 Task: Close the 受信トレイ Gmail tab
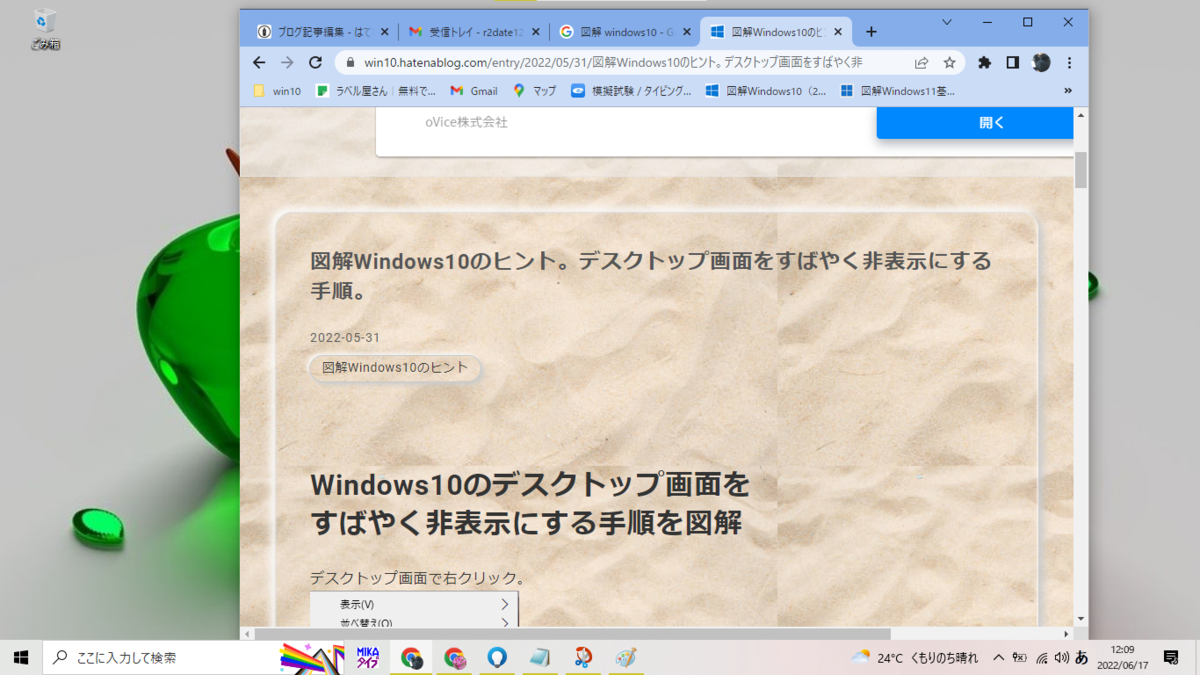(535, 32)
